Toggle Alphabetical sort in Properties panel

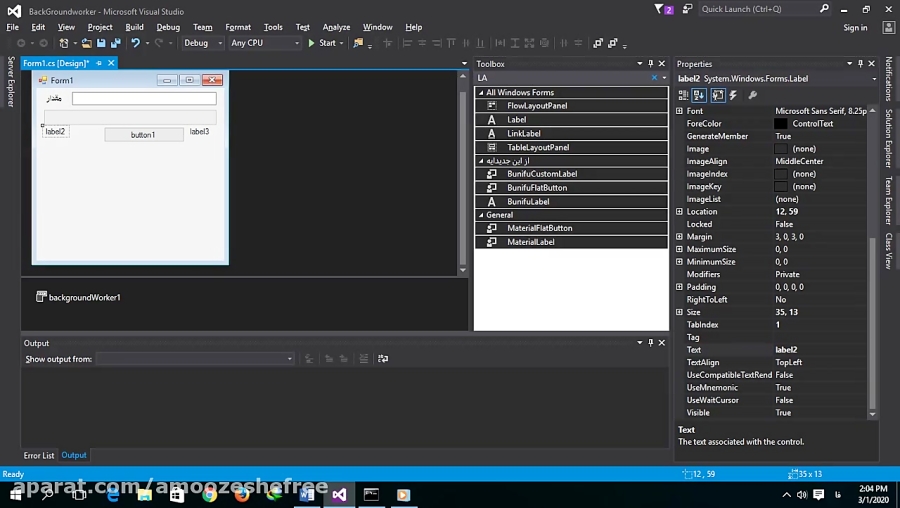(x=700, y=95)
